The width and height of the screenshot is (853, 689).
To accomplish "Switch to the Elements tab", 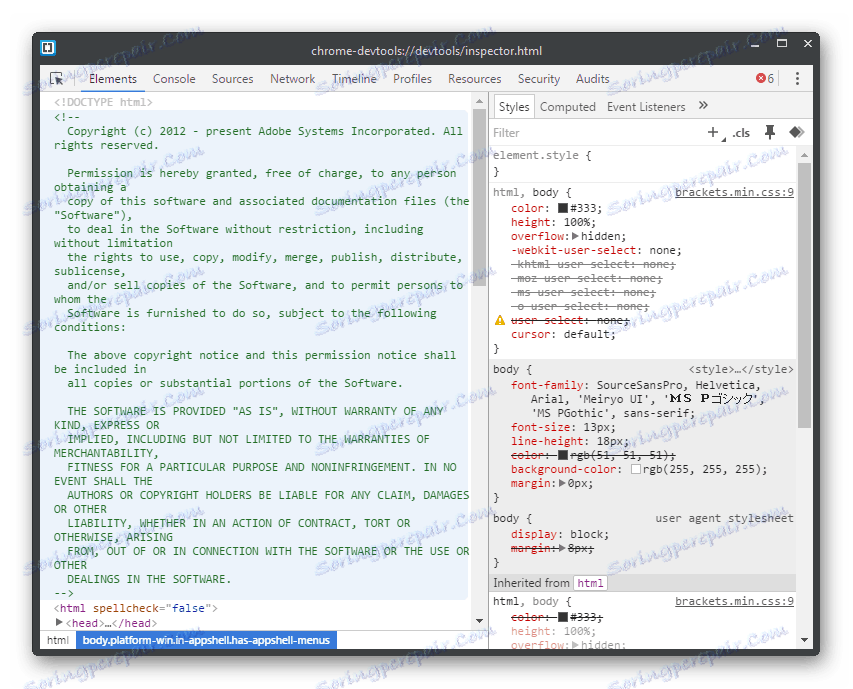I will [113, 79].
